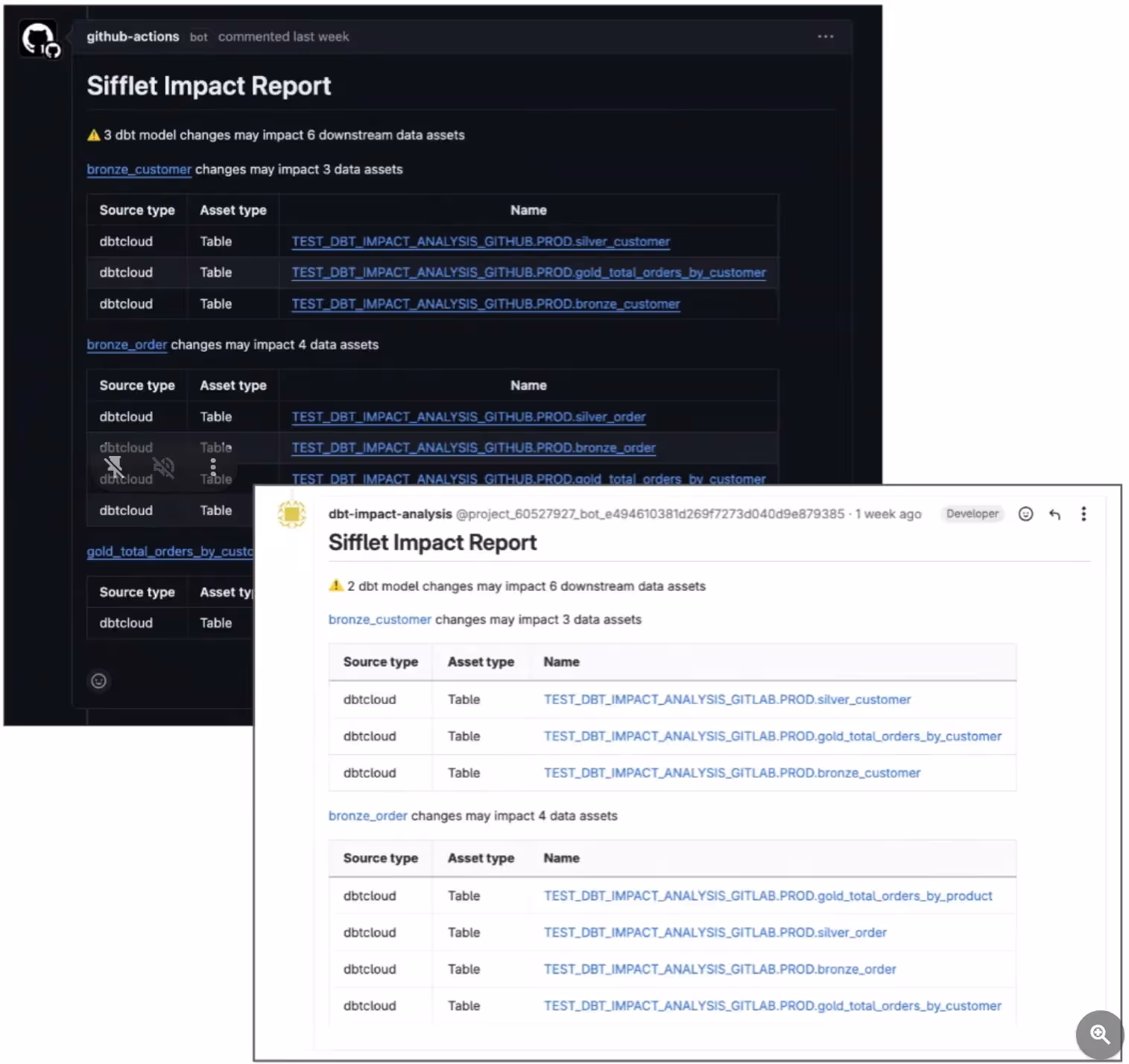Click the bot label next to github-actions
Image resolution: width=1129 pixels, height=1064 pixels.
(198, 37)
